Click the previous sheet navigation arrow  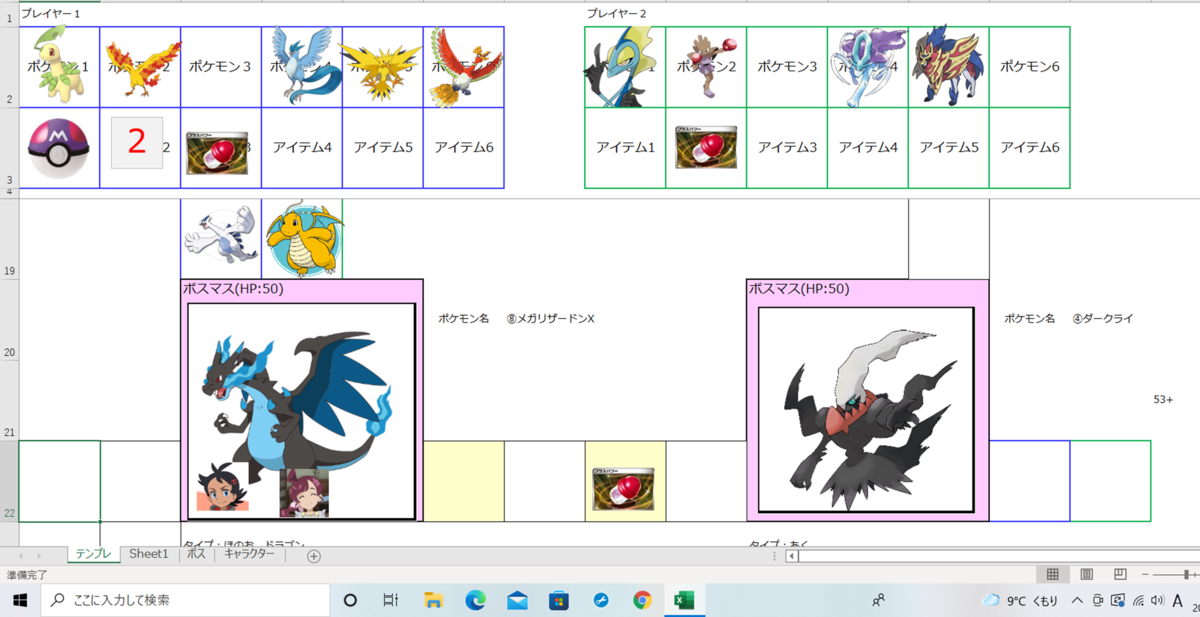tap(21, 556)
